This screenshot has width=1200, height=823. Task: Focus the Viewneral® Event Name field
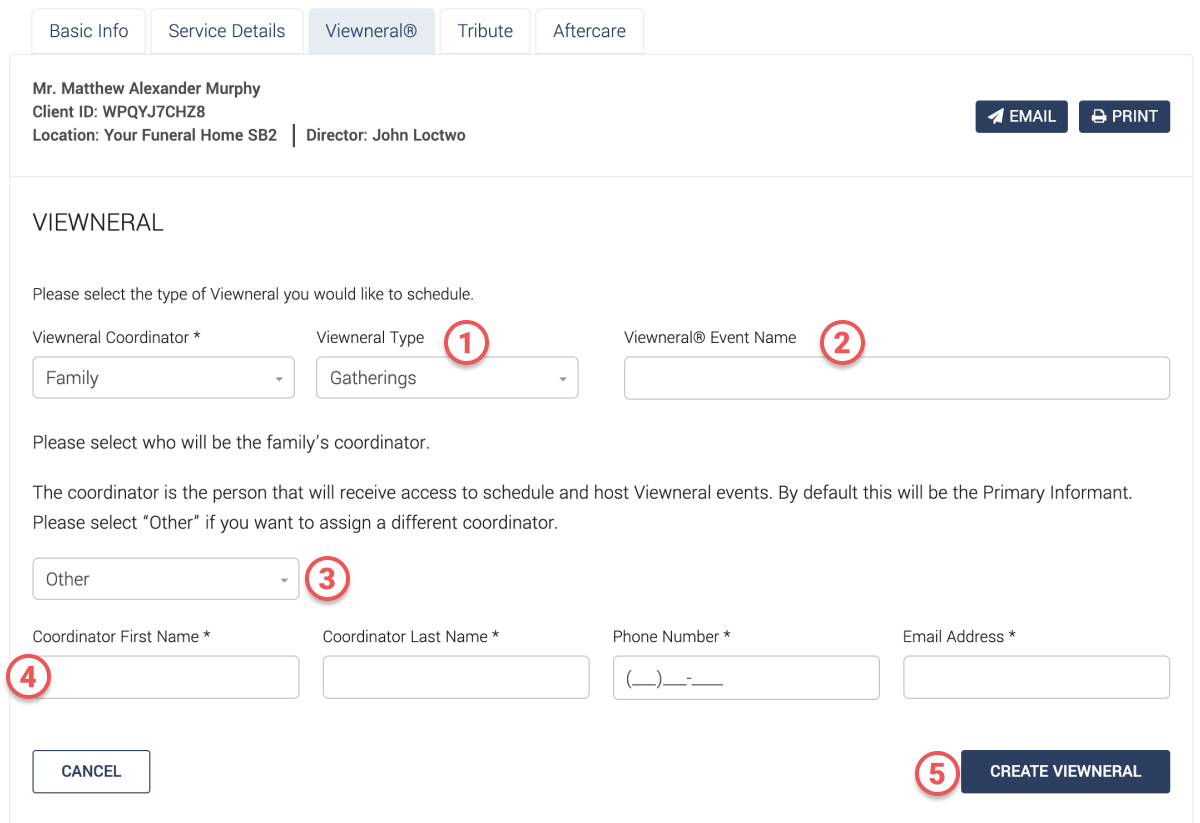click(x=896, y=378)
